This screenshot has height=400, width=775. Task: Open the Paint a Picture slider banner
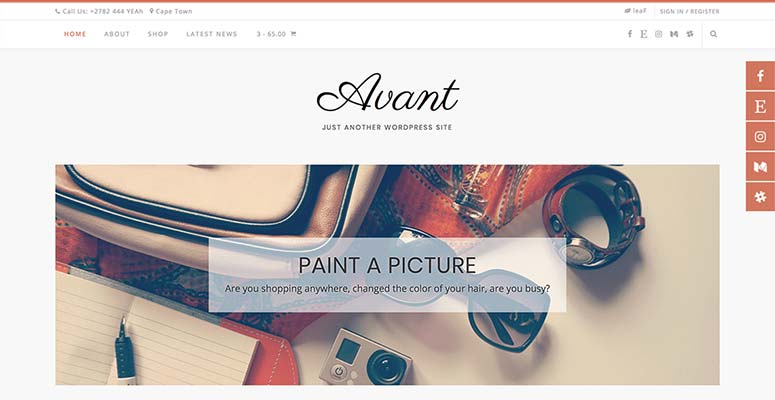click(x=388, y=275)
